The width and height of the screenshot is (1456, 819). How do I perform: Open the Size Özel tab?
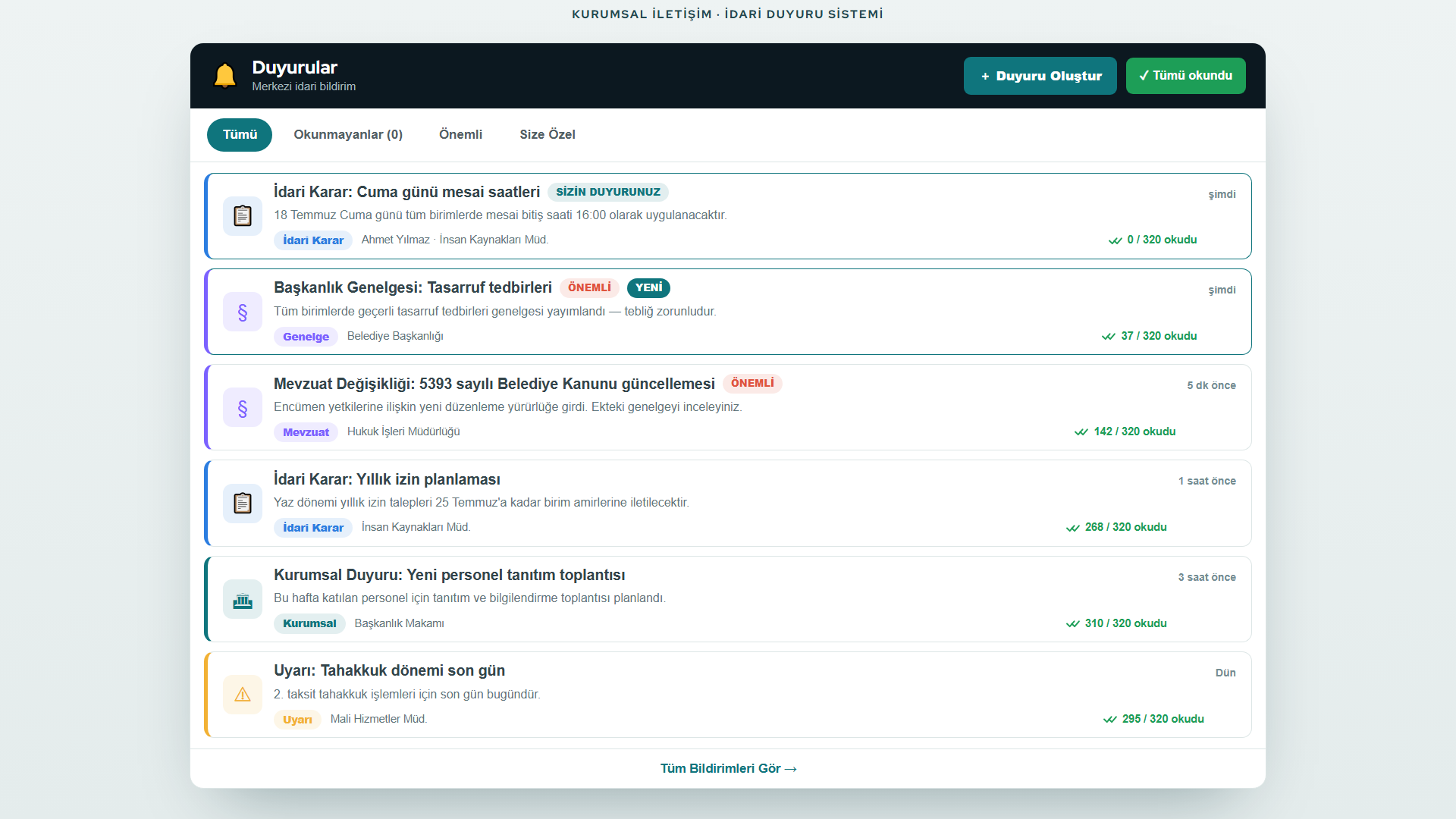point(548,135)
